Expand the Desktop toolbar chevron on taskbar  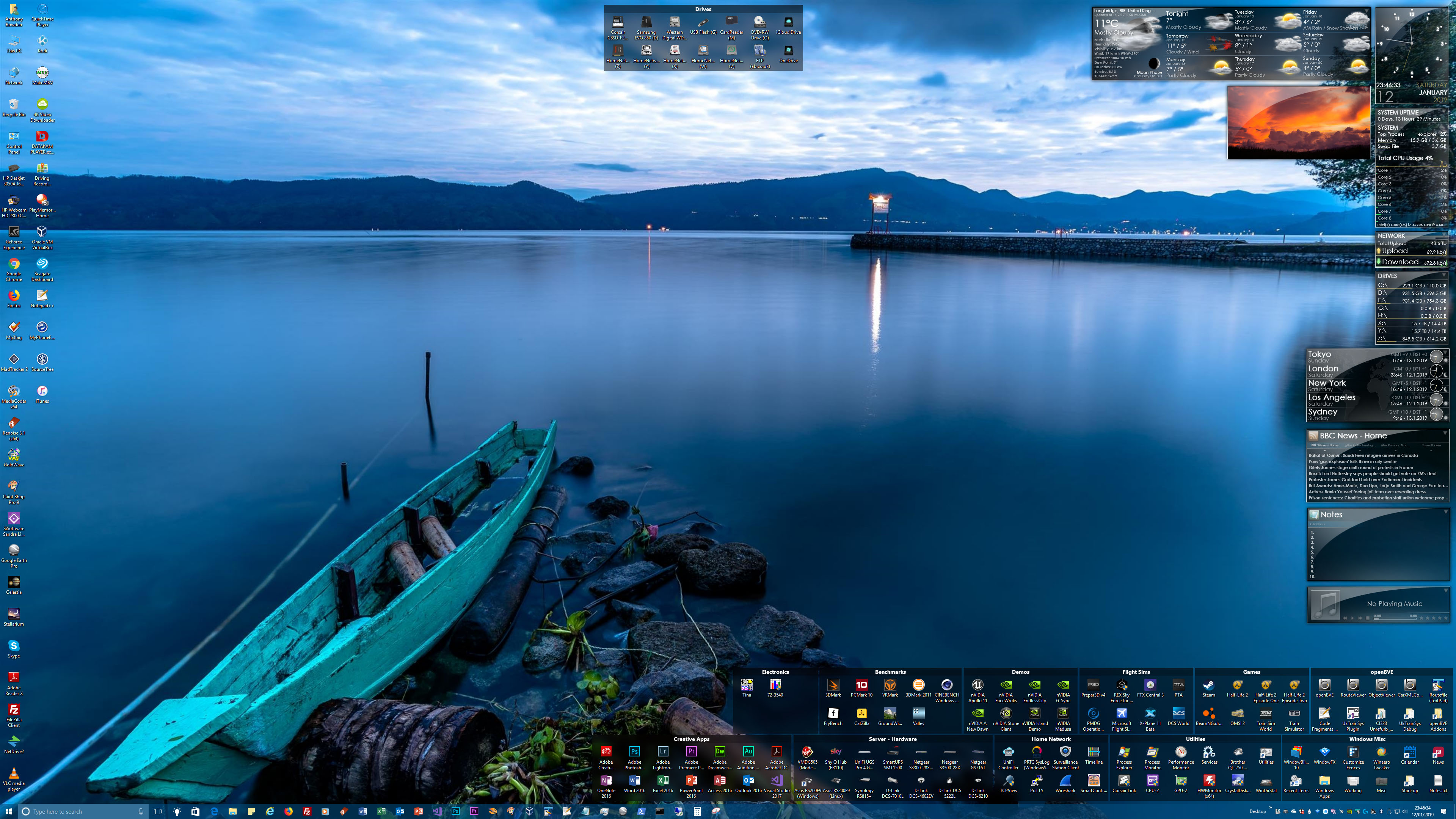point(1271,808)
